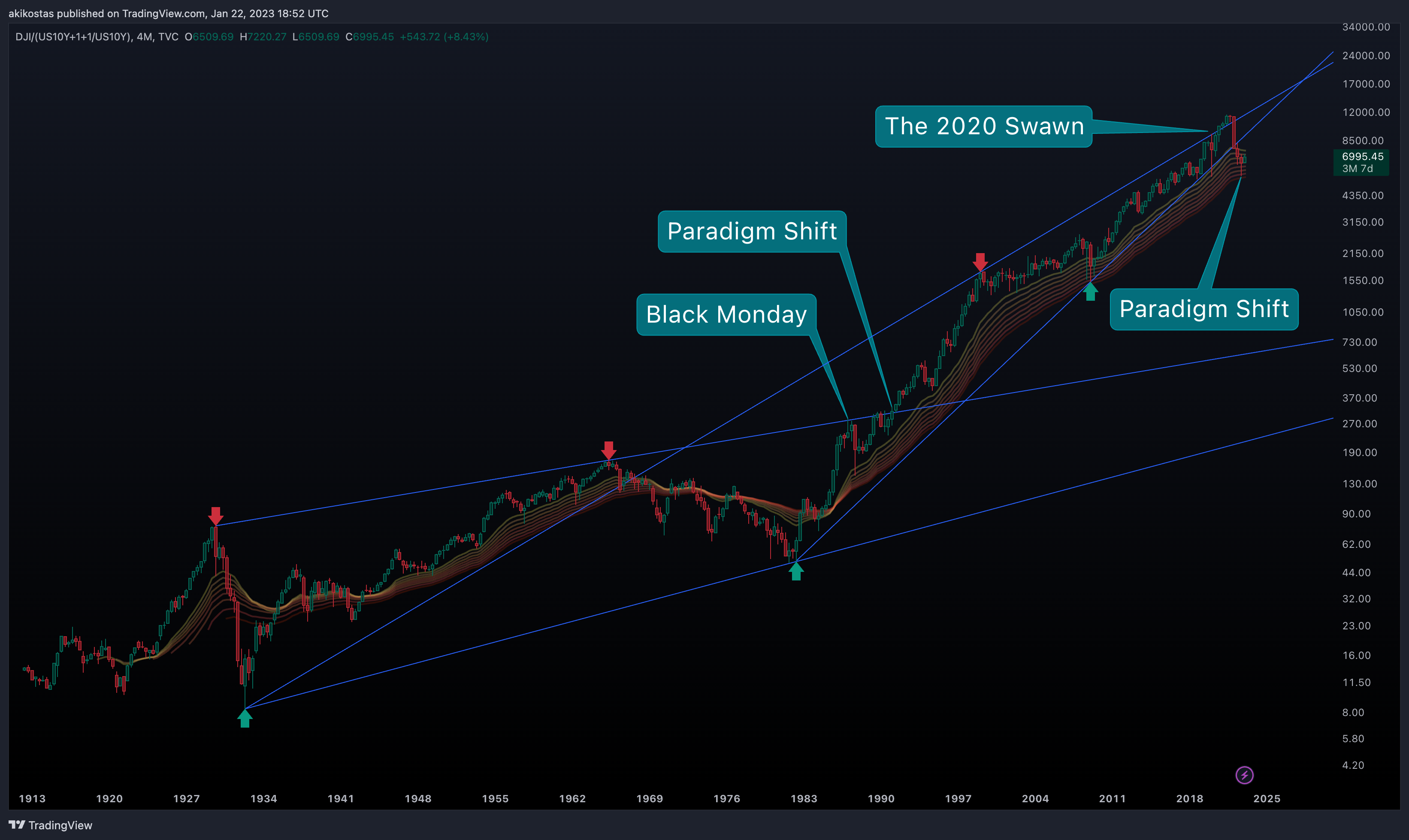The width and height of the screenshot is (1409, 840).
Task: Select the Paradigm Shift callout near 2022
Action: click(1204, 309)
